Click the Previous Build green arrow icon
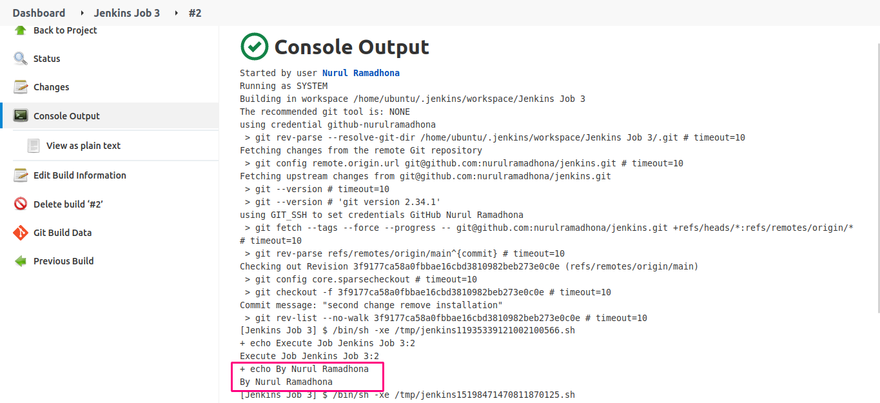Viewport: 880px width, 403px height. coord(20,261)
